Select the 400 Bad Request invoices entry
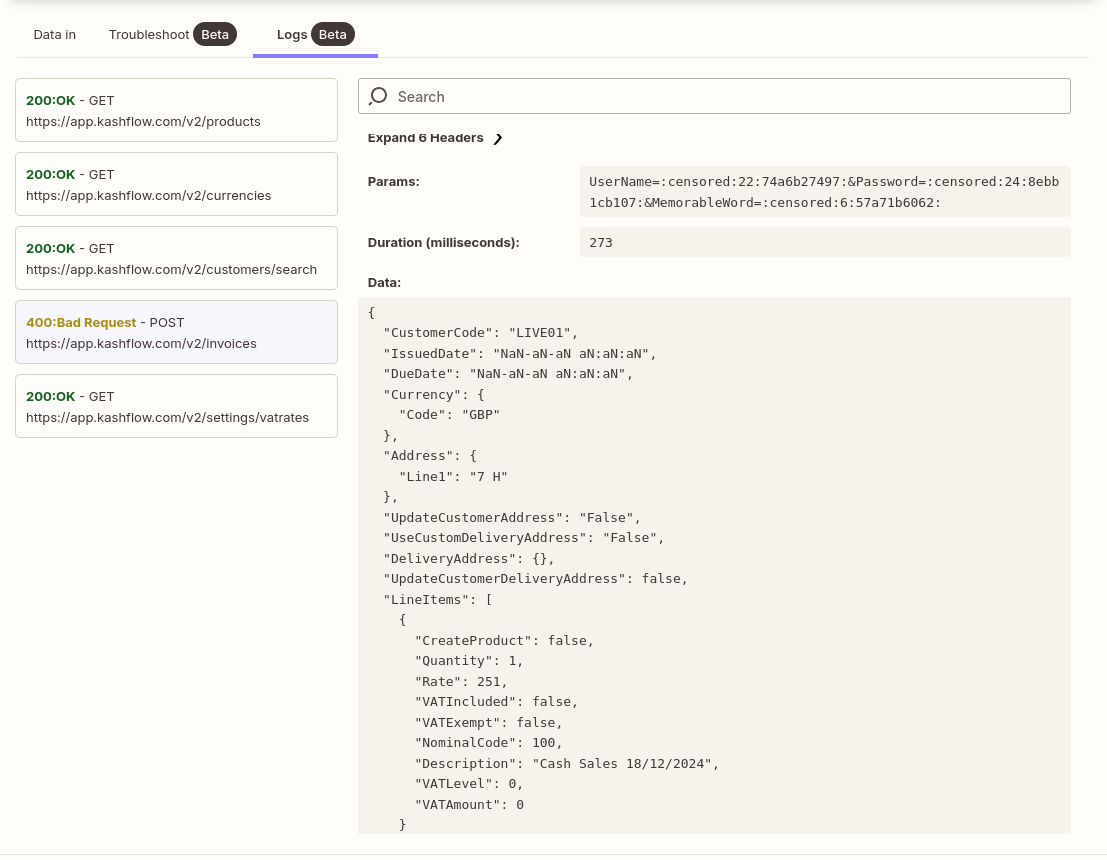This screenshot has height=860, width=1107. coord(176,333)
